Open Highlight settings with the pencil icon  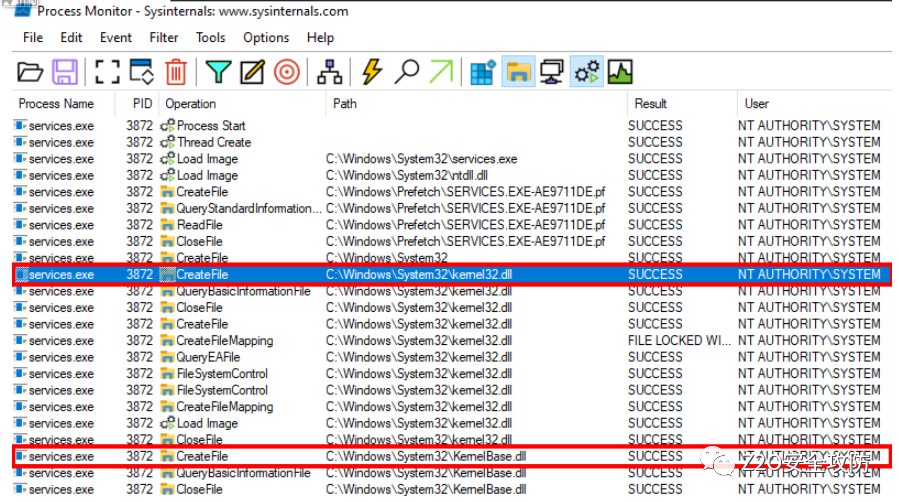(252, 72)
